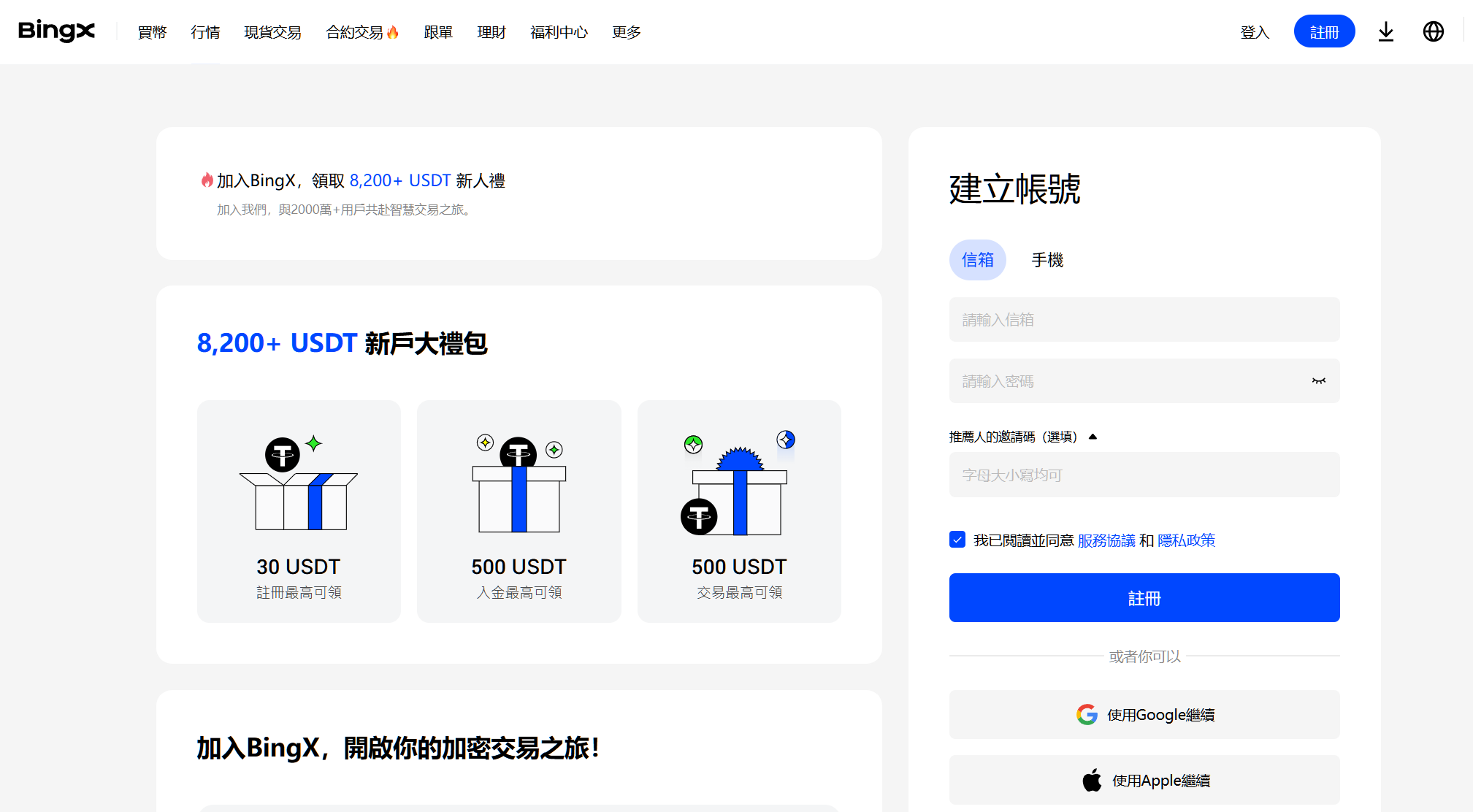1473x812 pixels.
Task: Uncheck the service agreement checkbox
Action: 957,540
